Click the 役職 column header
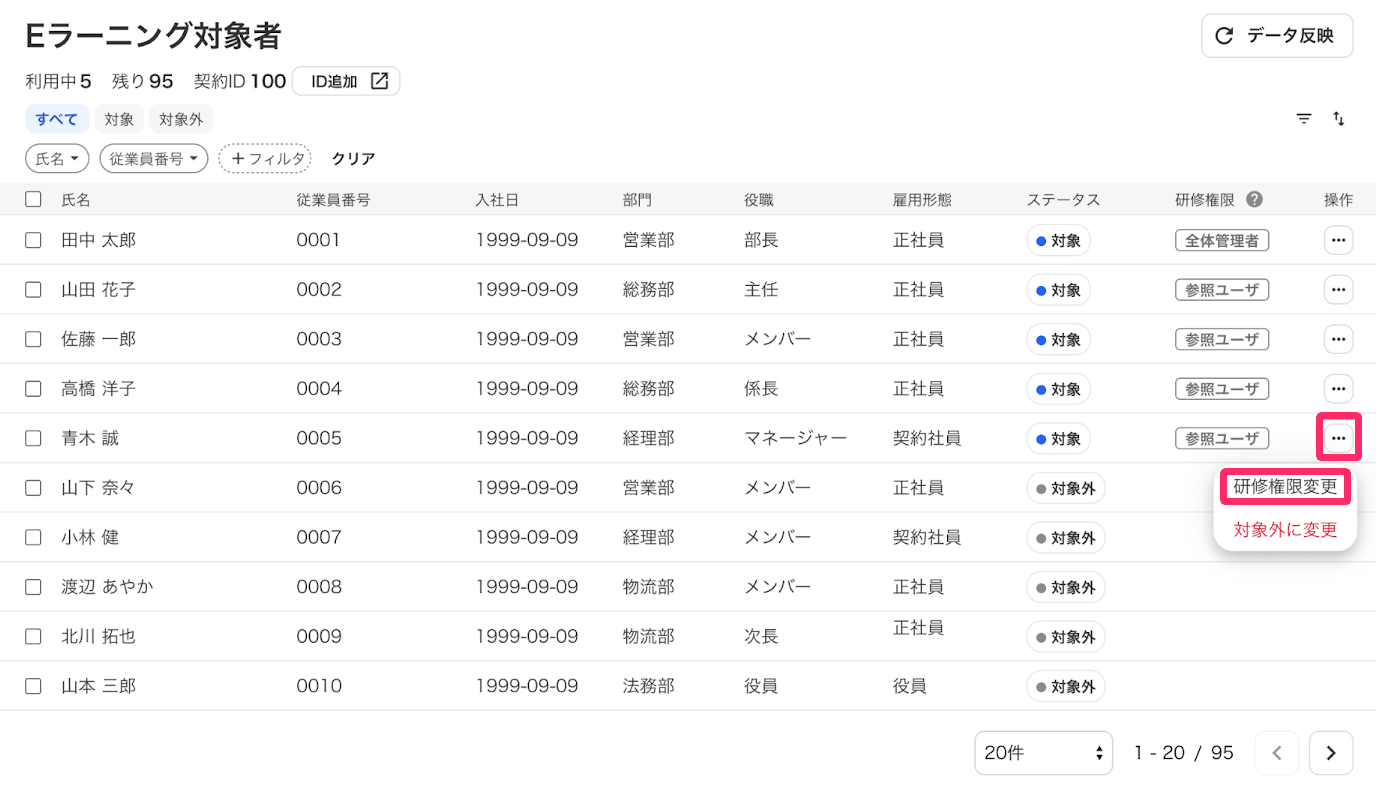1376x796 pixels. [759, 199]
